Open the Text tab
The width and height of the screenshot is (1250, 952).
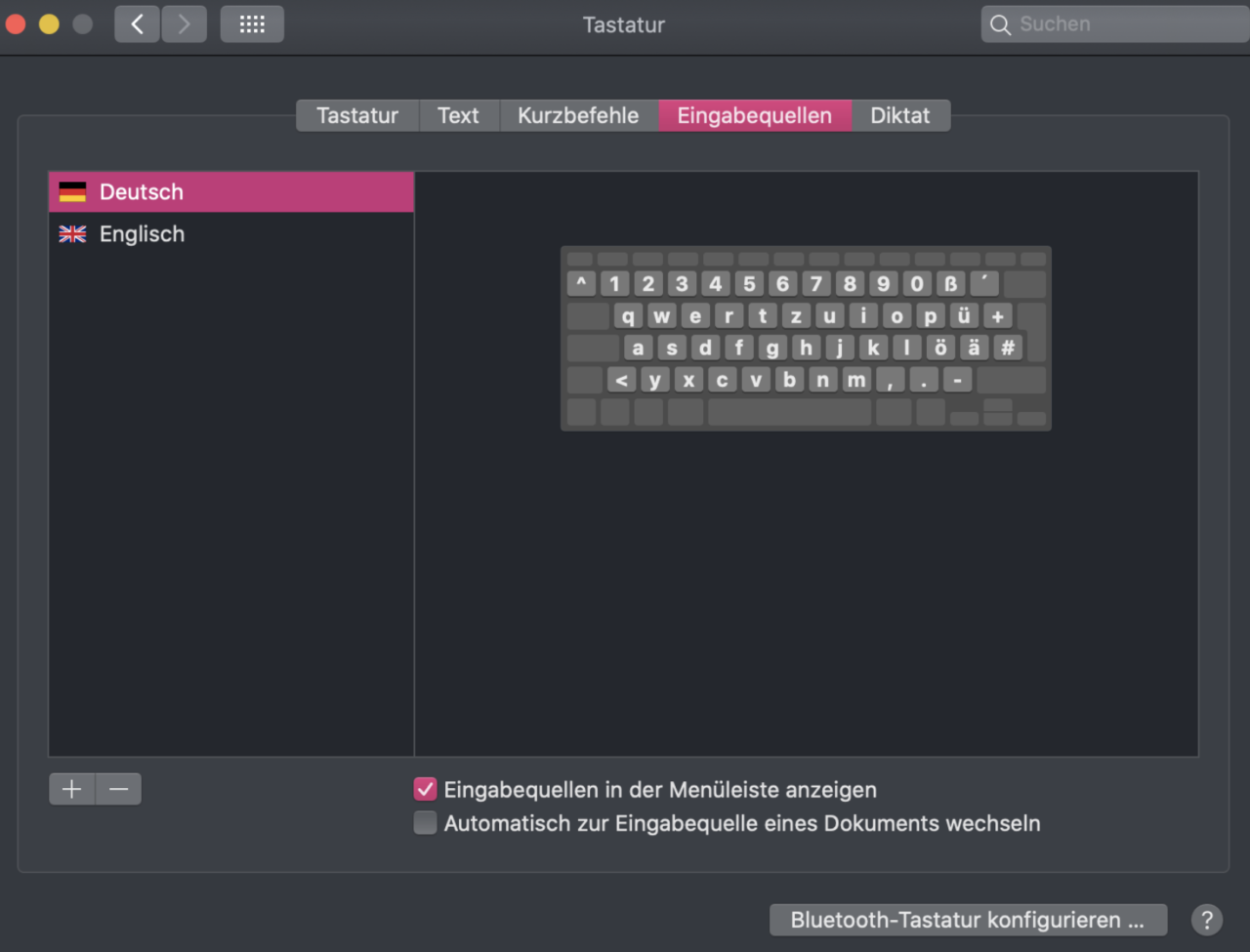[458, 115]
